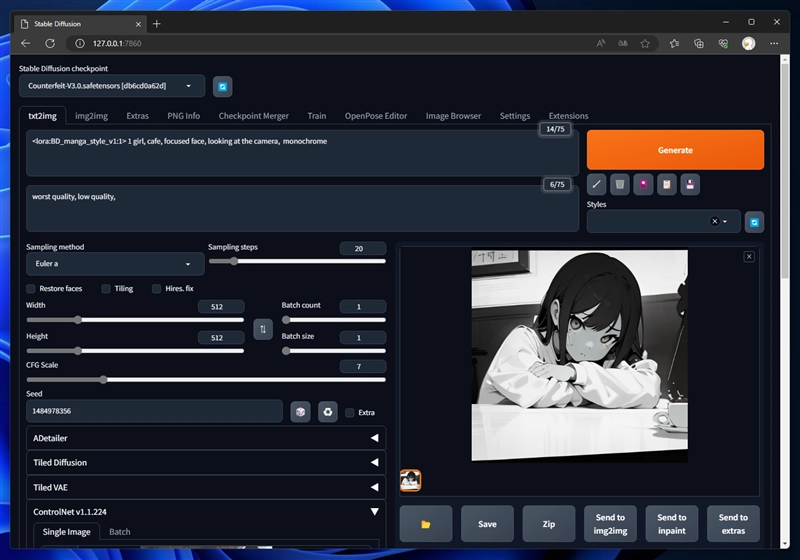View site information icon in address bar
Image resolution: width=800 pixels, height=560 pixels.
80,43
